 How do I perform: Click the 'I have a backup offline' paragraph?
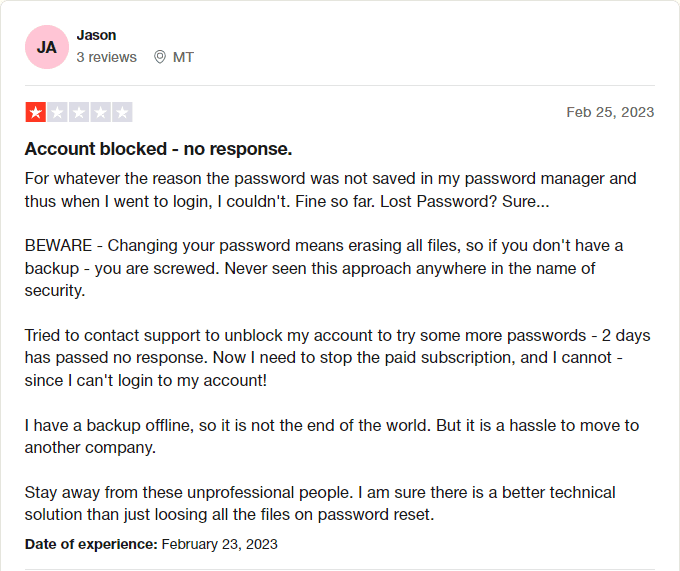(x=330, y=436)
